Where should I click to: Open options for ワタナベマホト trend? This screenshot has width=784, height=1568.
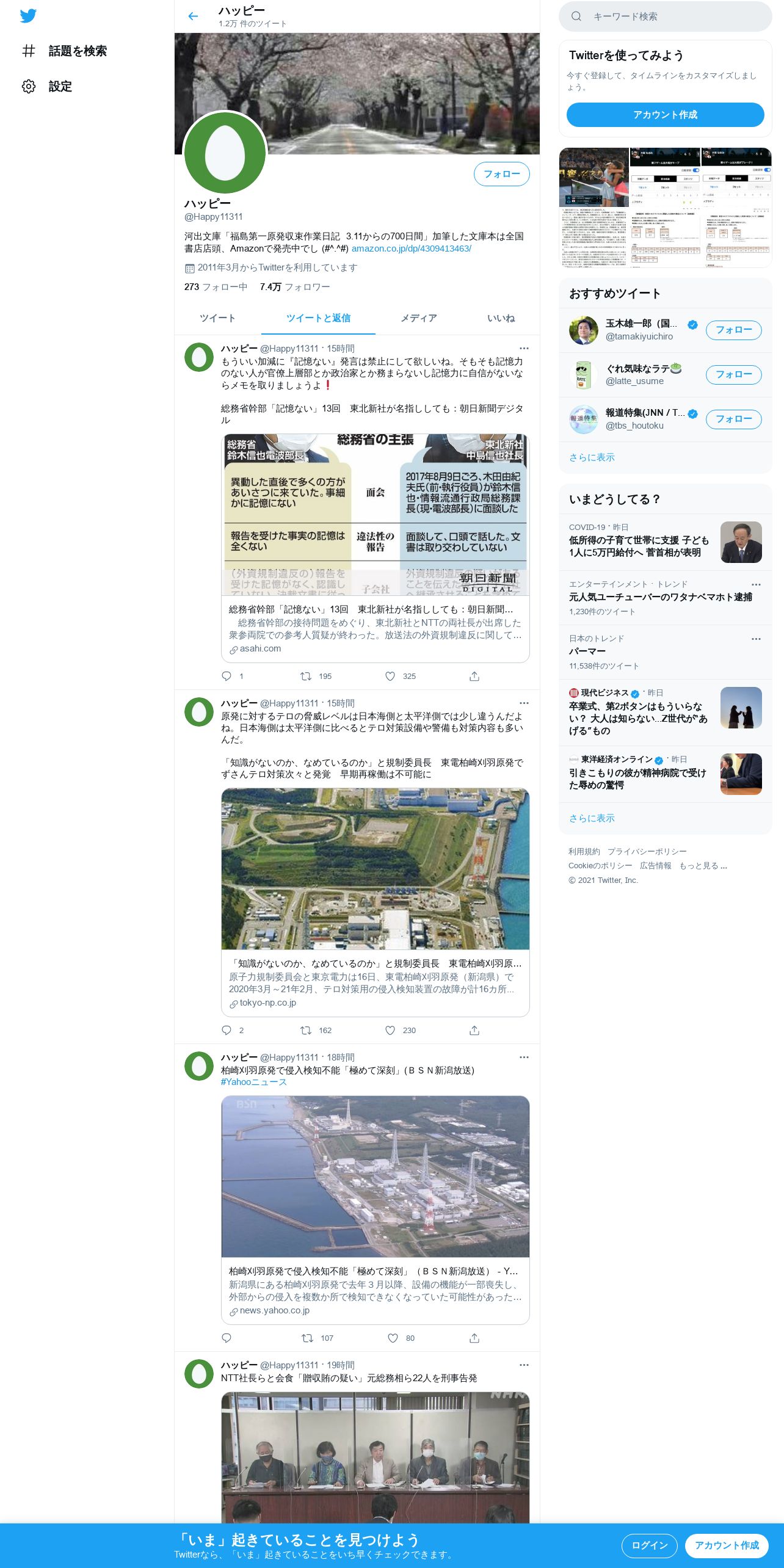756,584
